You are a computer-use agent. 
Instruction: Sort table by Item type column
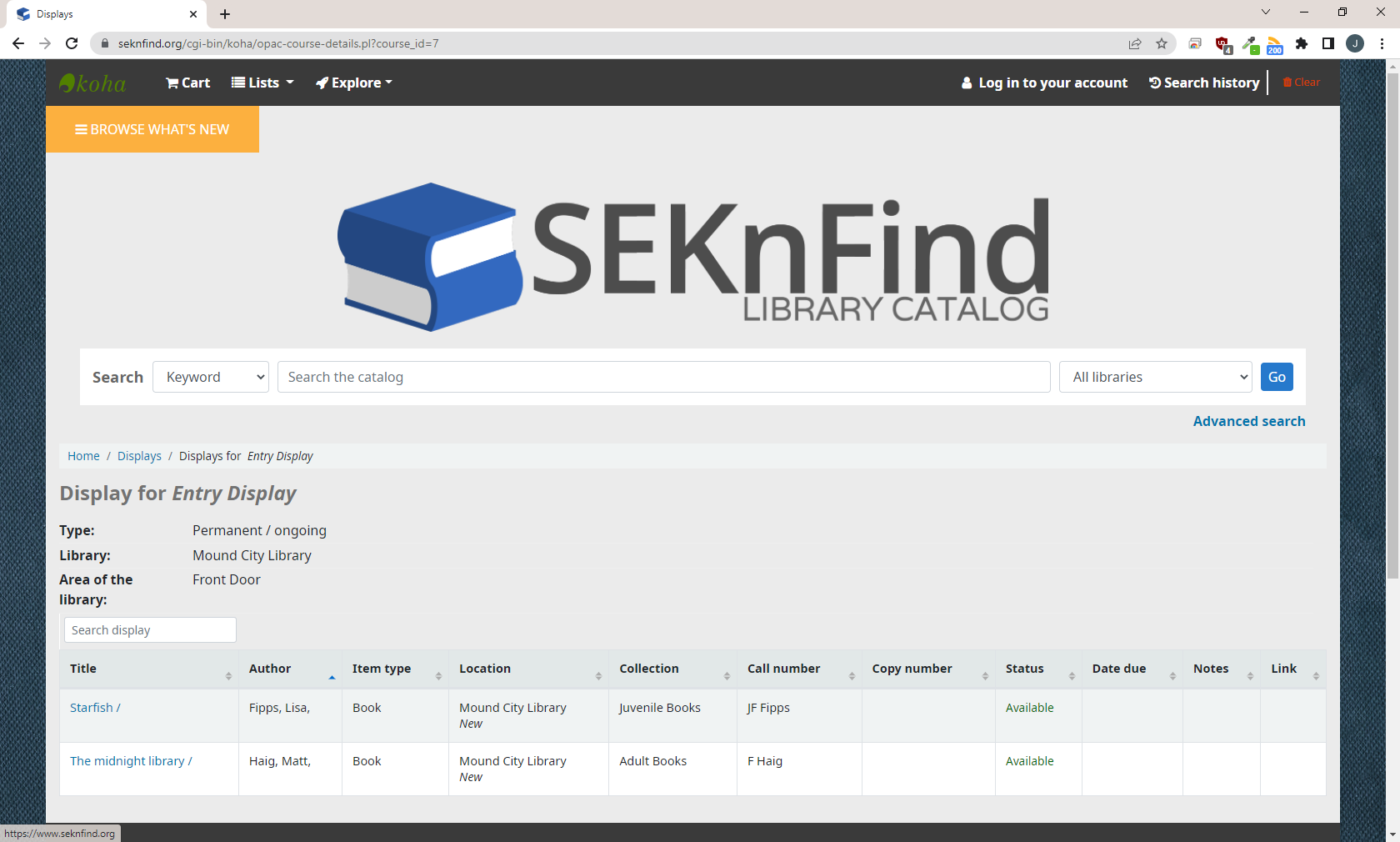[396, 669]
